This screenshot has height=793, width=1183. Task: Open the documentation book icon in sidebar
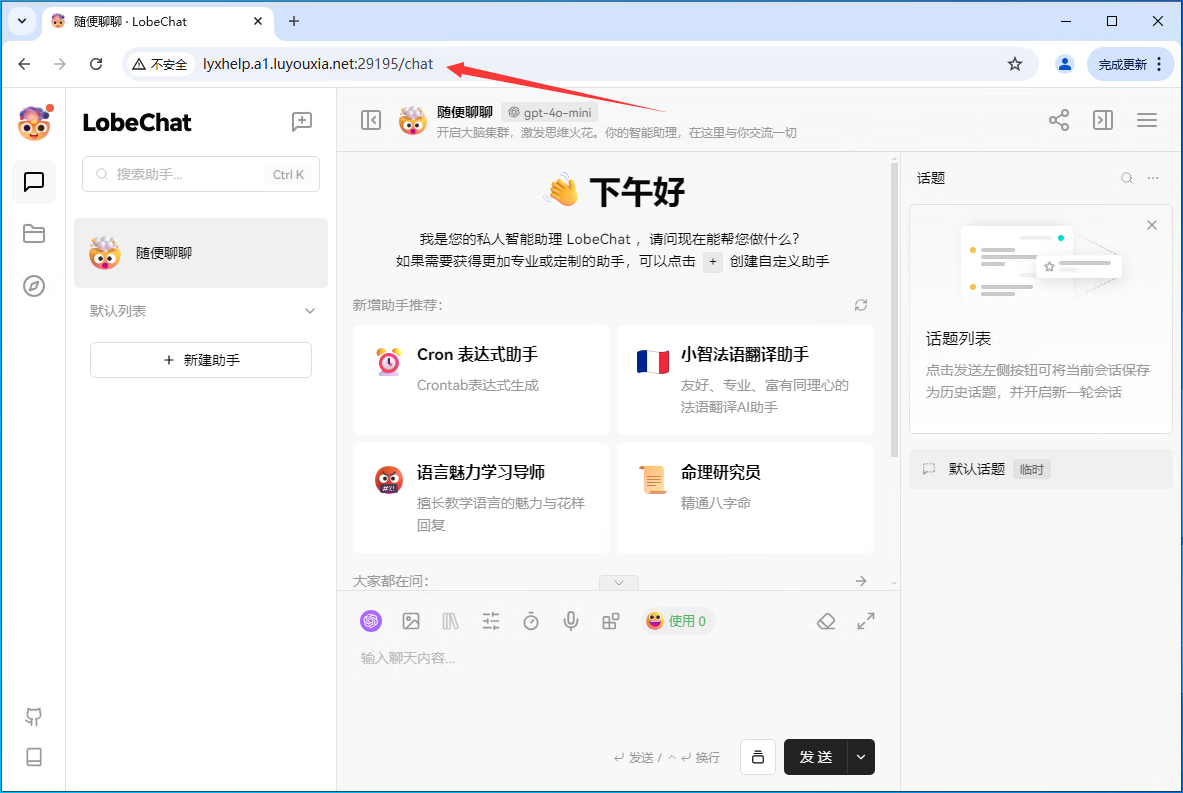34,757
